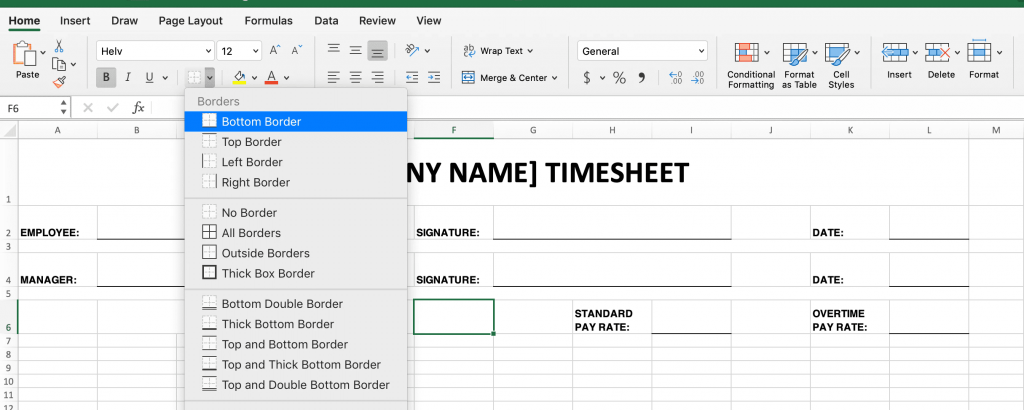The width and height of the screenshot is (1024, 410).
Task: Choose No Border option
Action: coord(296,213)
